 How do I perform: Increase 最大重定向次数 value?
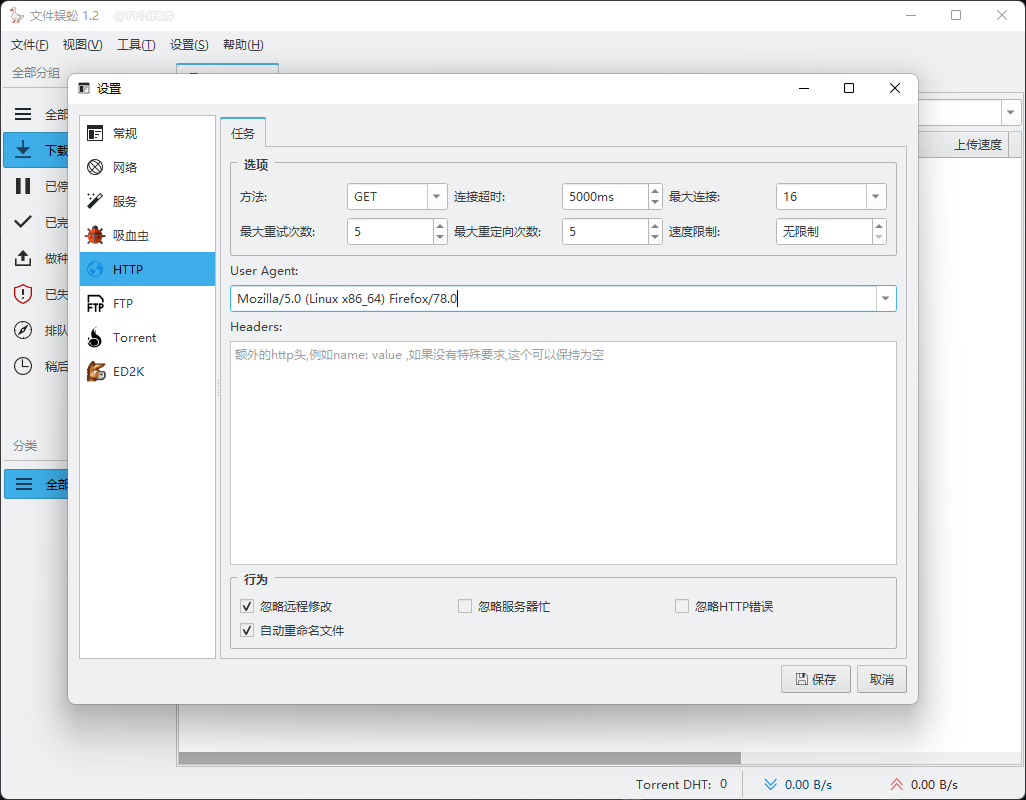(655, 226)
